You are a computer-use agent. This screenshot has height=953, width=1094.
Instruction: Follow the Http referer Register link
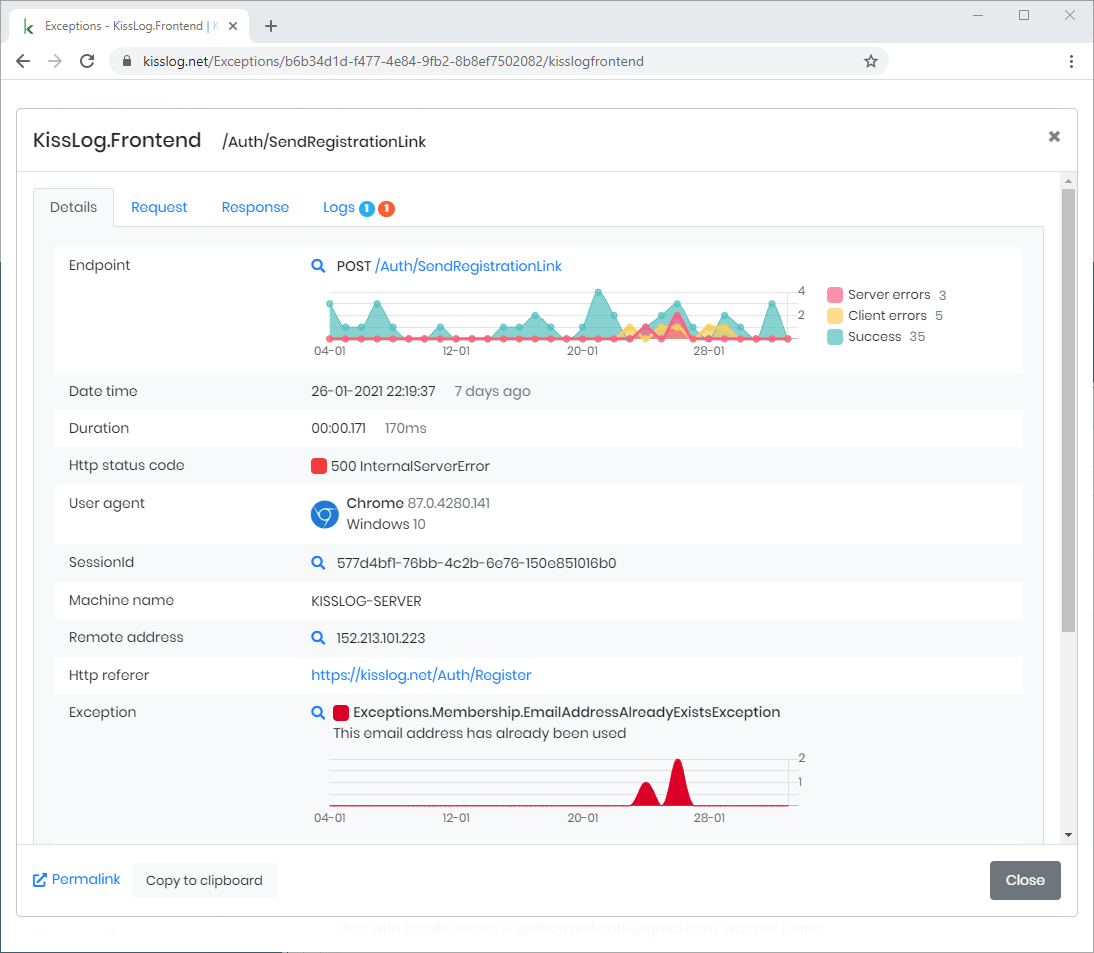pyautogui.click(x=421, y=675)
